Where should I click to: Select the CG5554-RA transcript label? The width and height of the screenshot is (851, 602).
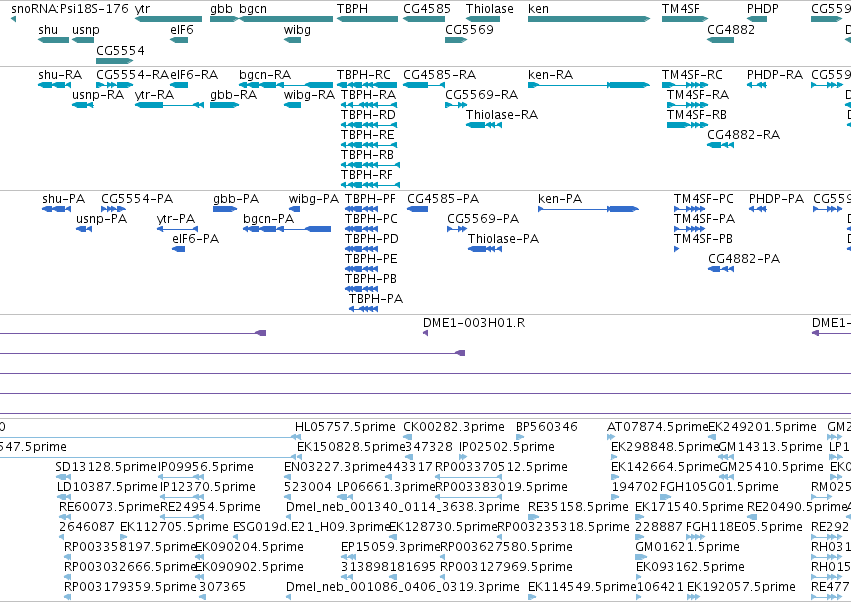[132, 74]
